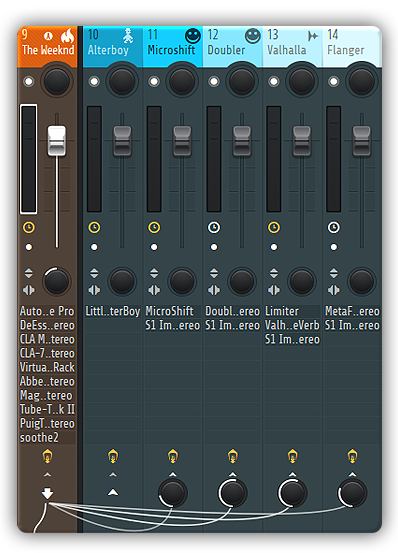Click the up/down polarity arrows on Valhalla

[274, 273]
